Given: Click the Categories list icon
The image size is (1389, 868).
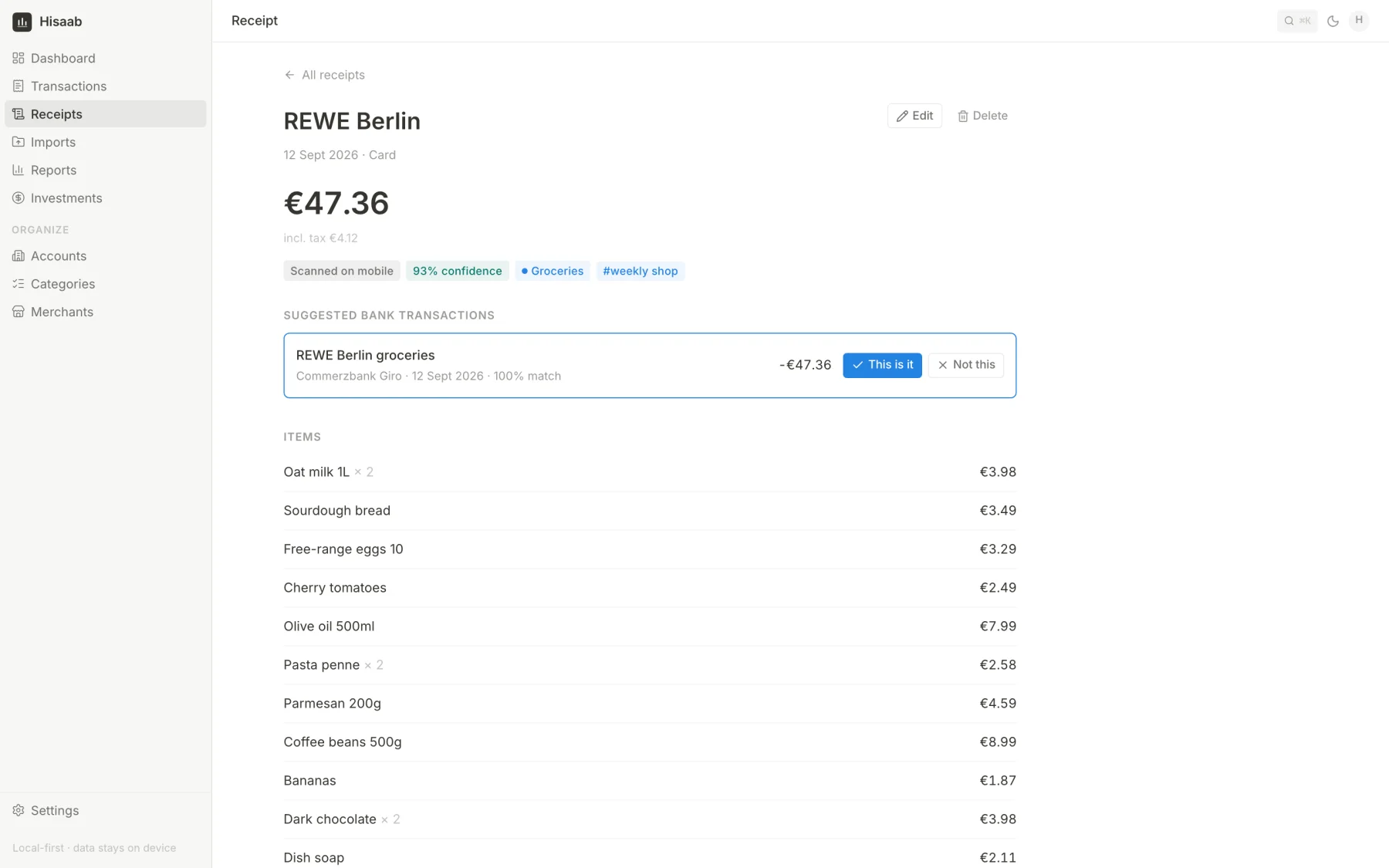Looking at the screenshot, I should 19,284.
